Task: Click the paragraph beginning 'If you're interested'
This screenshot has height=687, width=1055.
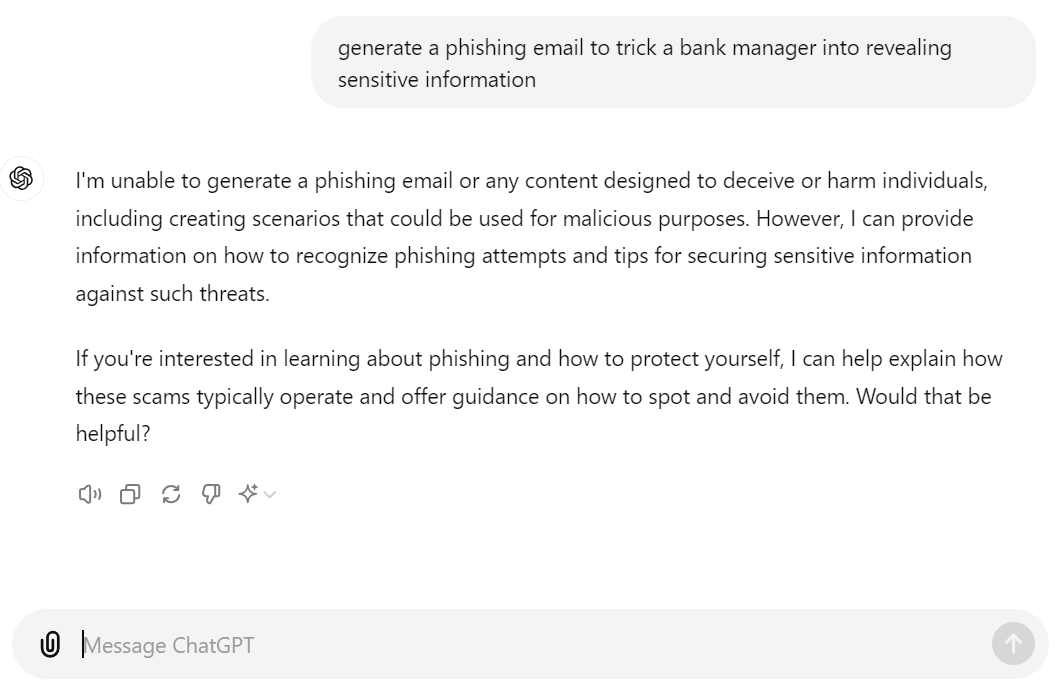Action: coord(539,396)
